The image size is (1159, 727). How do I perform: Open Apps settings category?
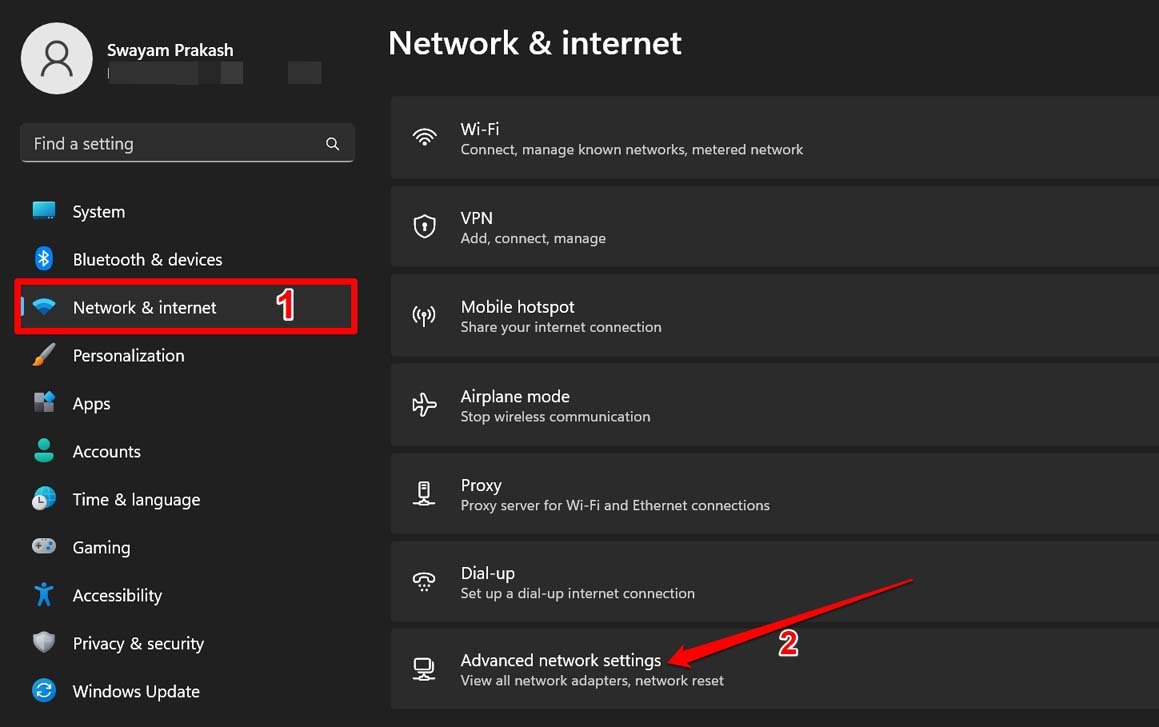coord(186,403)
